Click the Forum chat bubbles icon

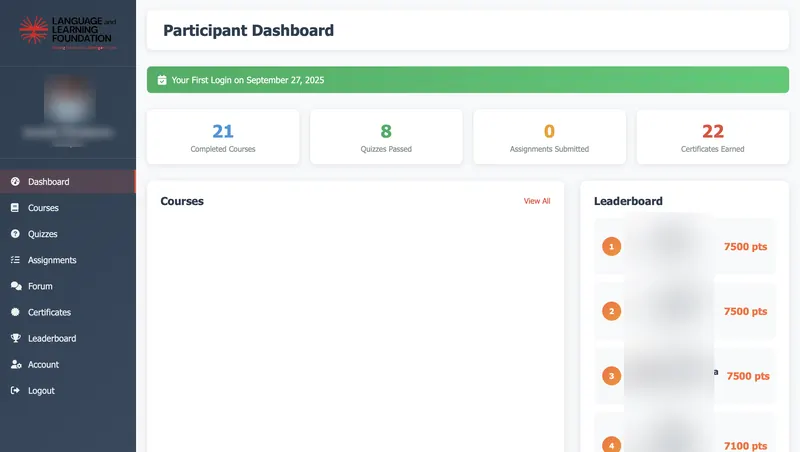coord(16,286)
